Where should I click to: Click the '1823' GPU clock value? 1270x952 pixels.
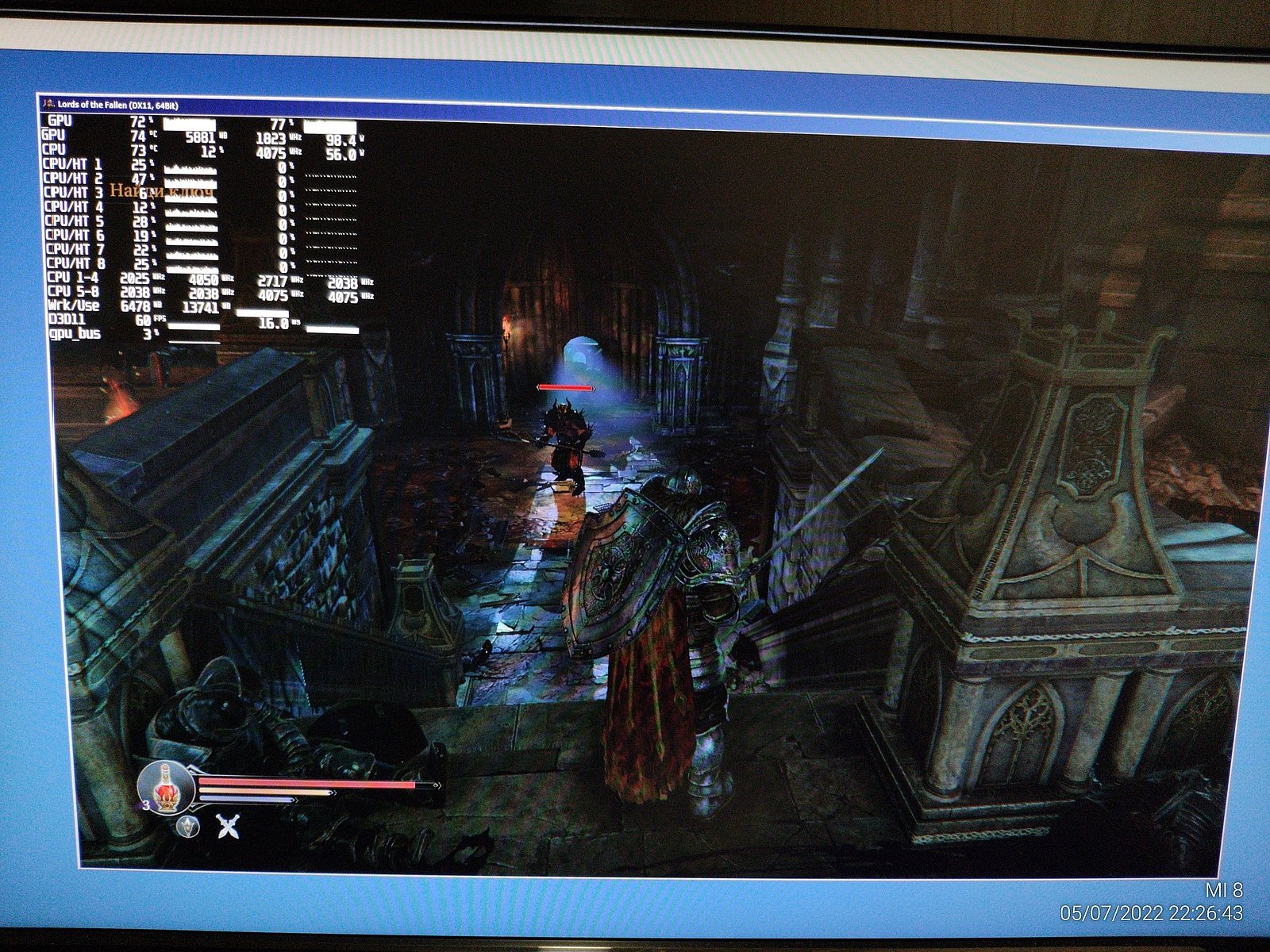point(271,139)
